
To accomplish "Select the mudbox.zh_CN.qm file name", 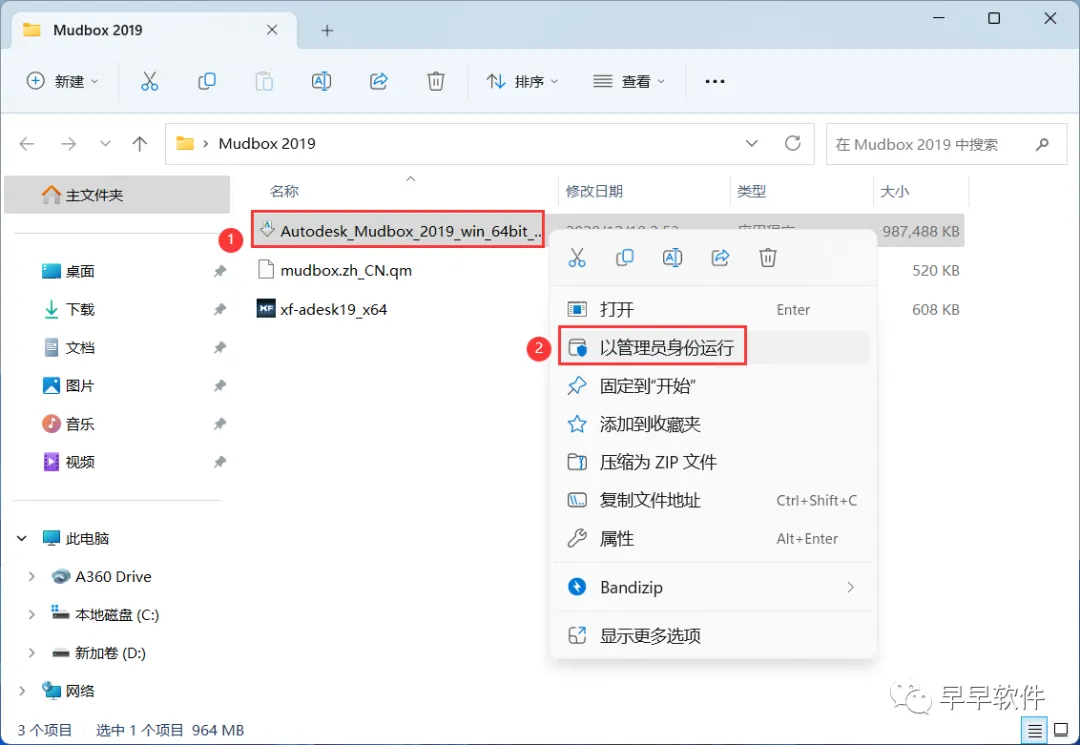I will pyautogui.click(x=346, y=271).
